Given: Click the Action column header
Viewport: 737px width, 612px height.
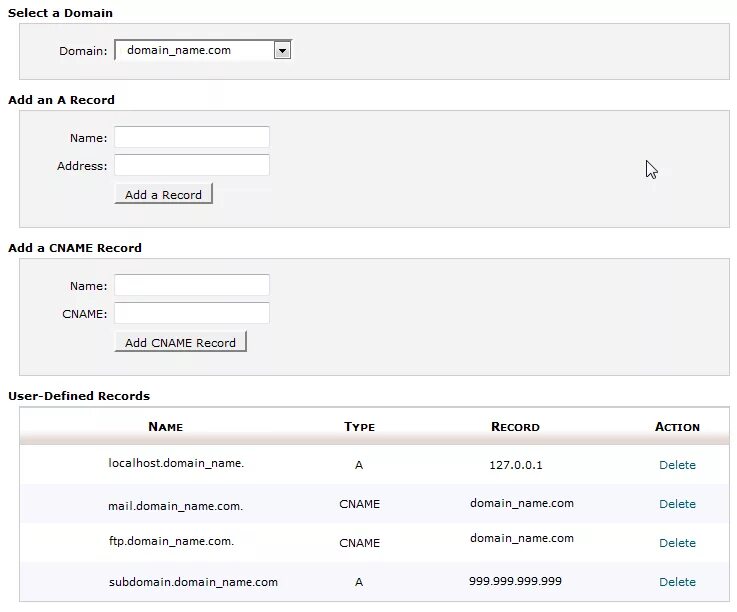Looking at the screenshot, I should [x=677, y=427].
